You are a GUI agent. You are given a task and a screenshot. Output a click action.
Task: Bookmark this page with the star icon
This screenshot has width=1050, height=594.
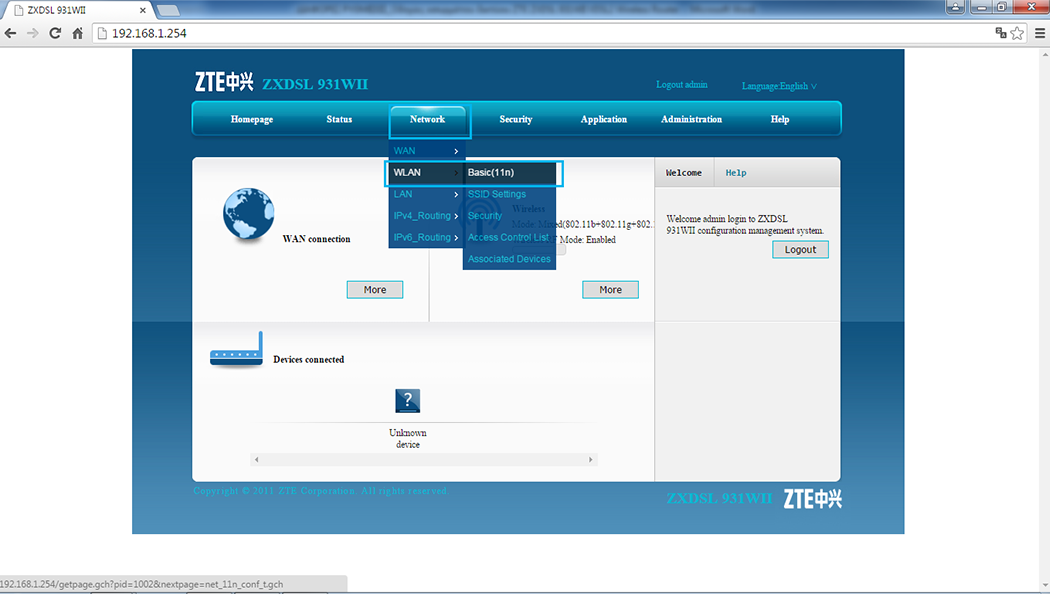point(1017,33)
